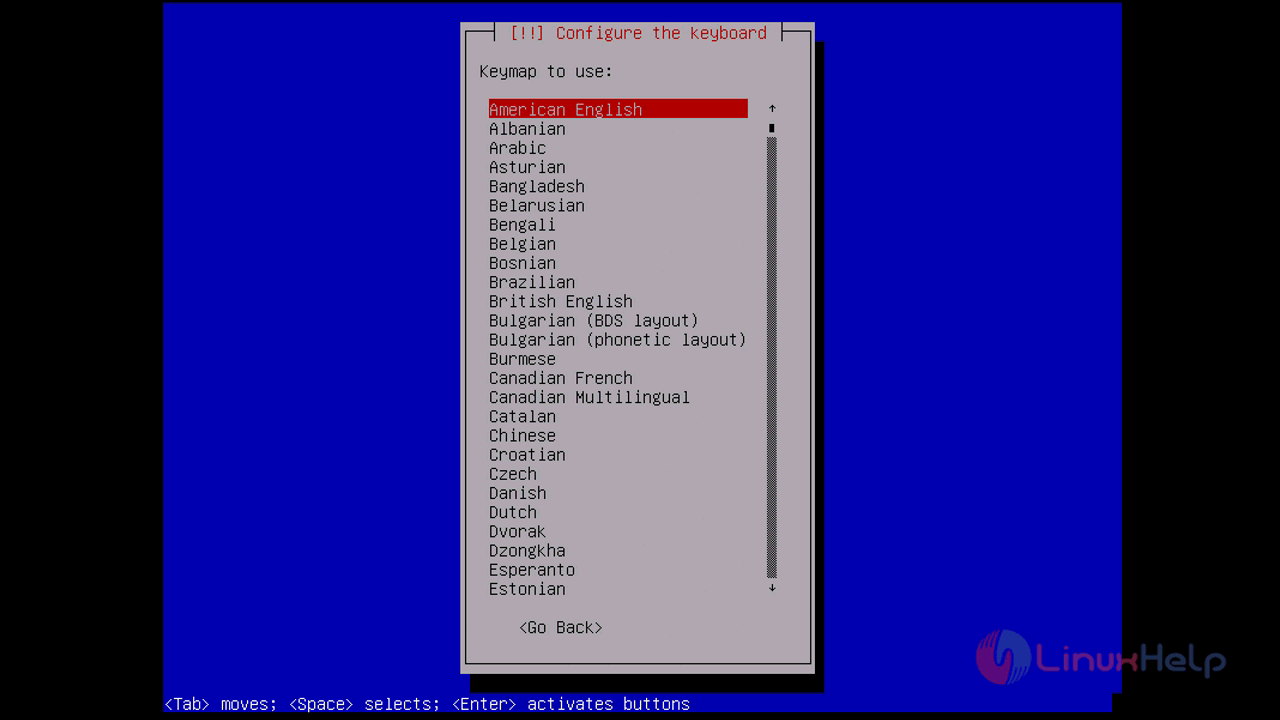
Task: Pick the Czech keymap
Action: tap(513, 474)
